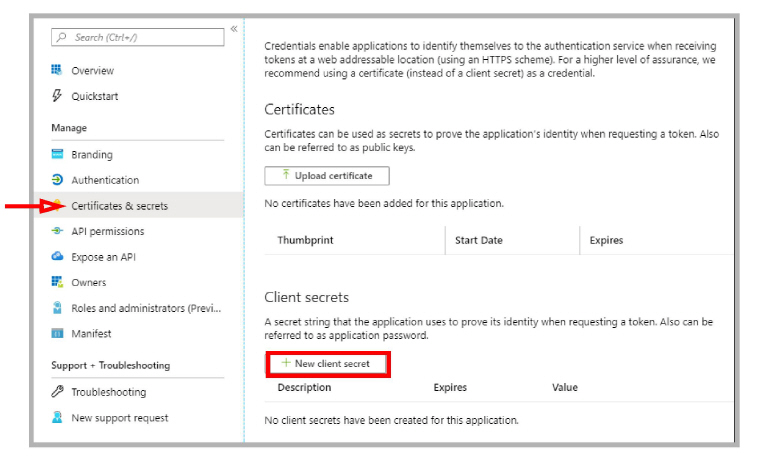Click the certificates Expires column header
The height and width of the screenshot is (461, 768).
[606, 240]
